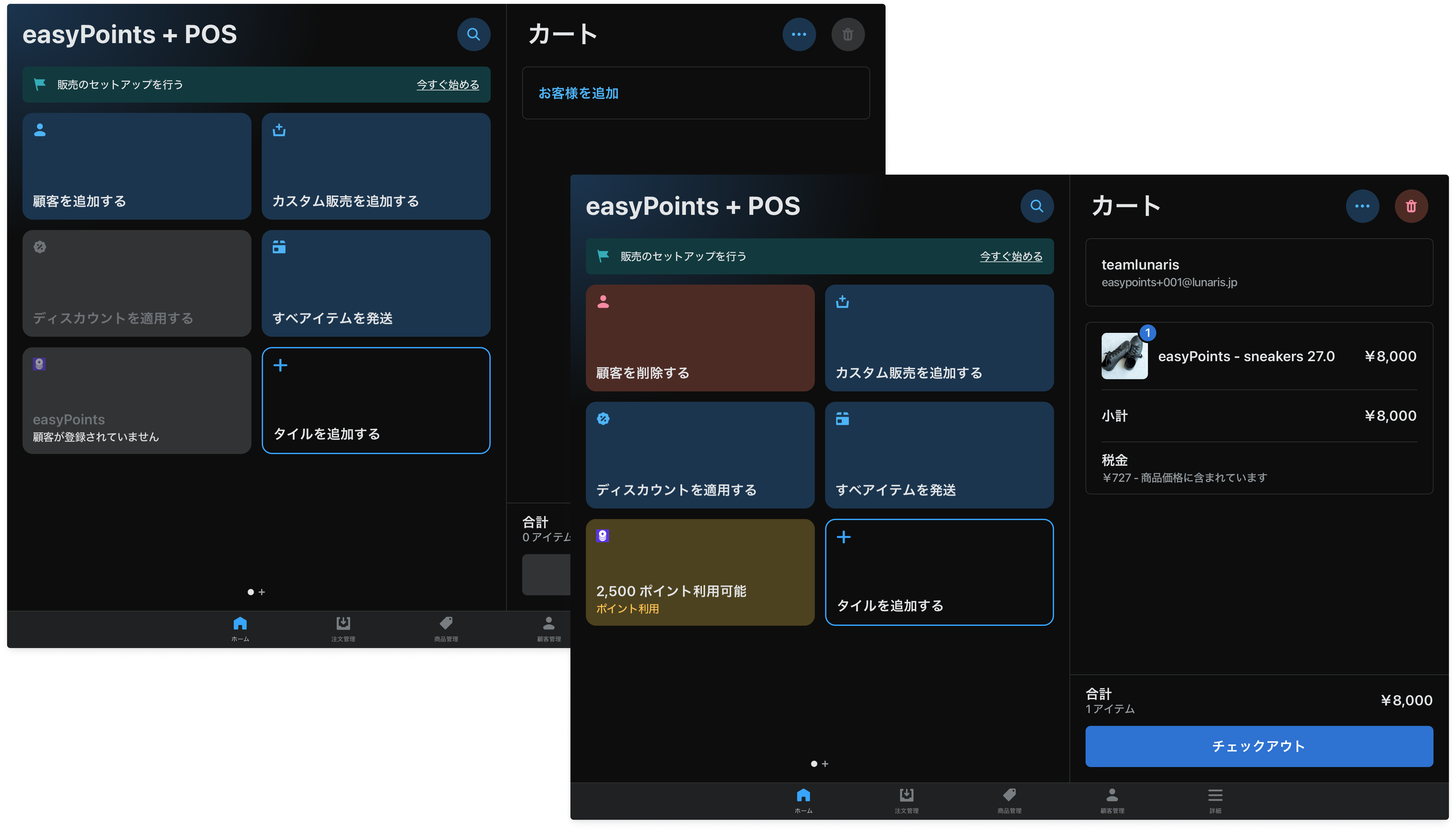Viewport: 1456px width, 832px height.
Task: Click 販売のセットアップを行う banner text, front window
Action: point(683,257)
